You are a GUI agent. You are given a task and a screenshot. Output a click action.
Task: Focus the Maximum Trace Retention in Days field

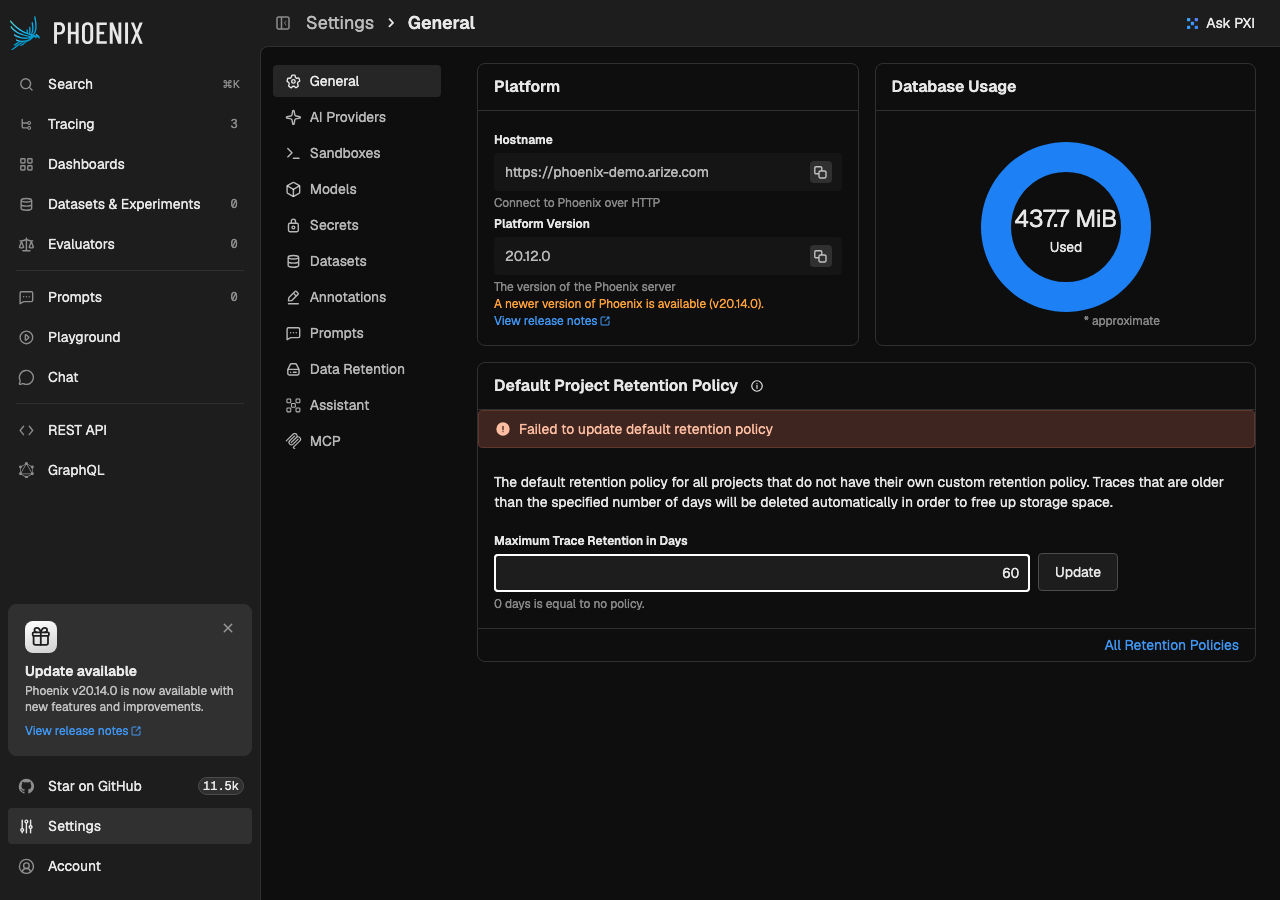[x=762, y=573]
